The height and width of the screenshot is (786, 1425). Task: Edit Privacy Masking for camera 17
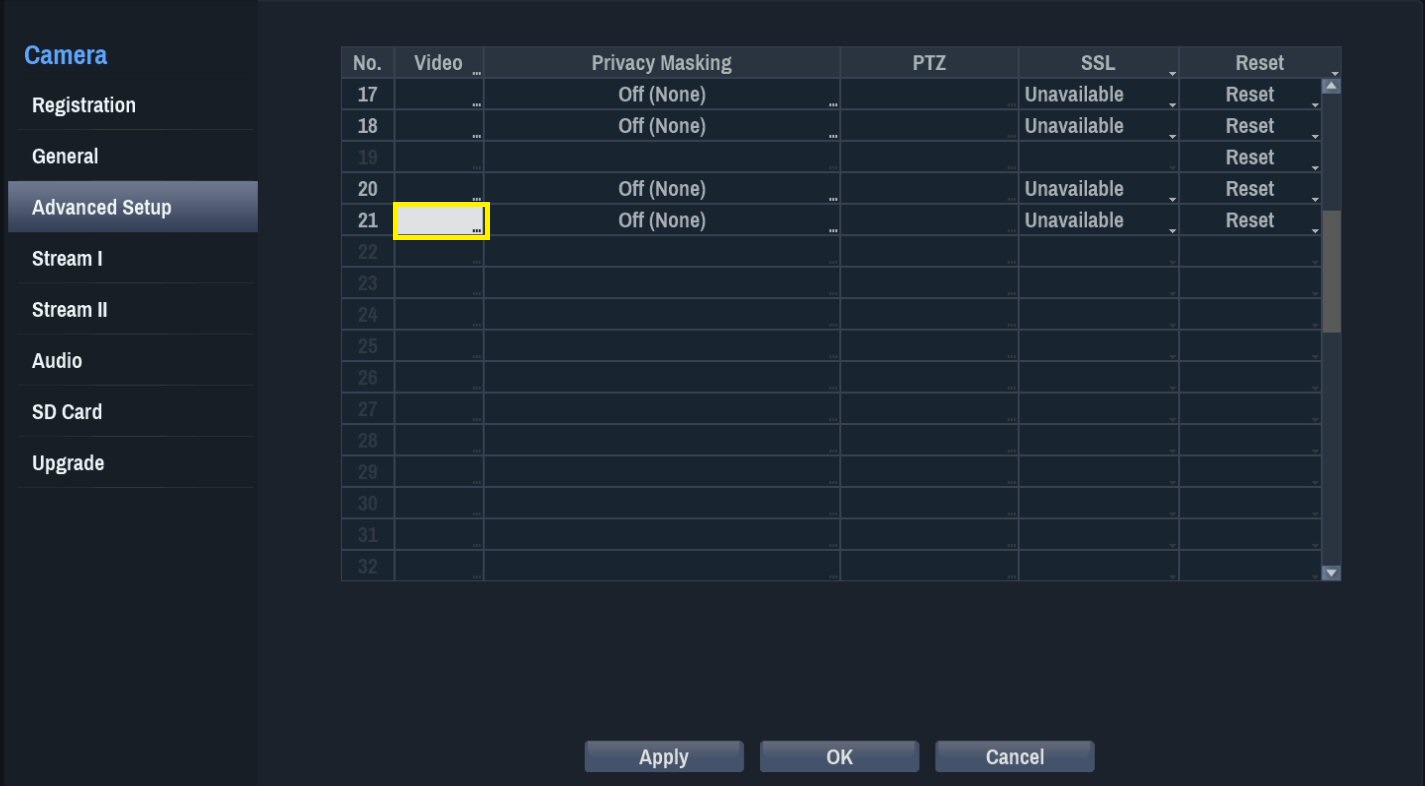[x=662, y=94]
